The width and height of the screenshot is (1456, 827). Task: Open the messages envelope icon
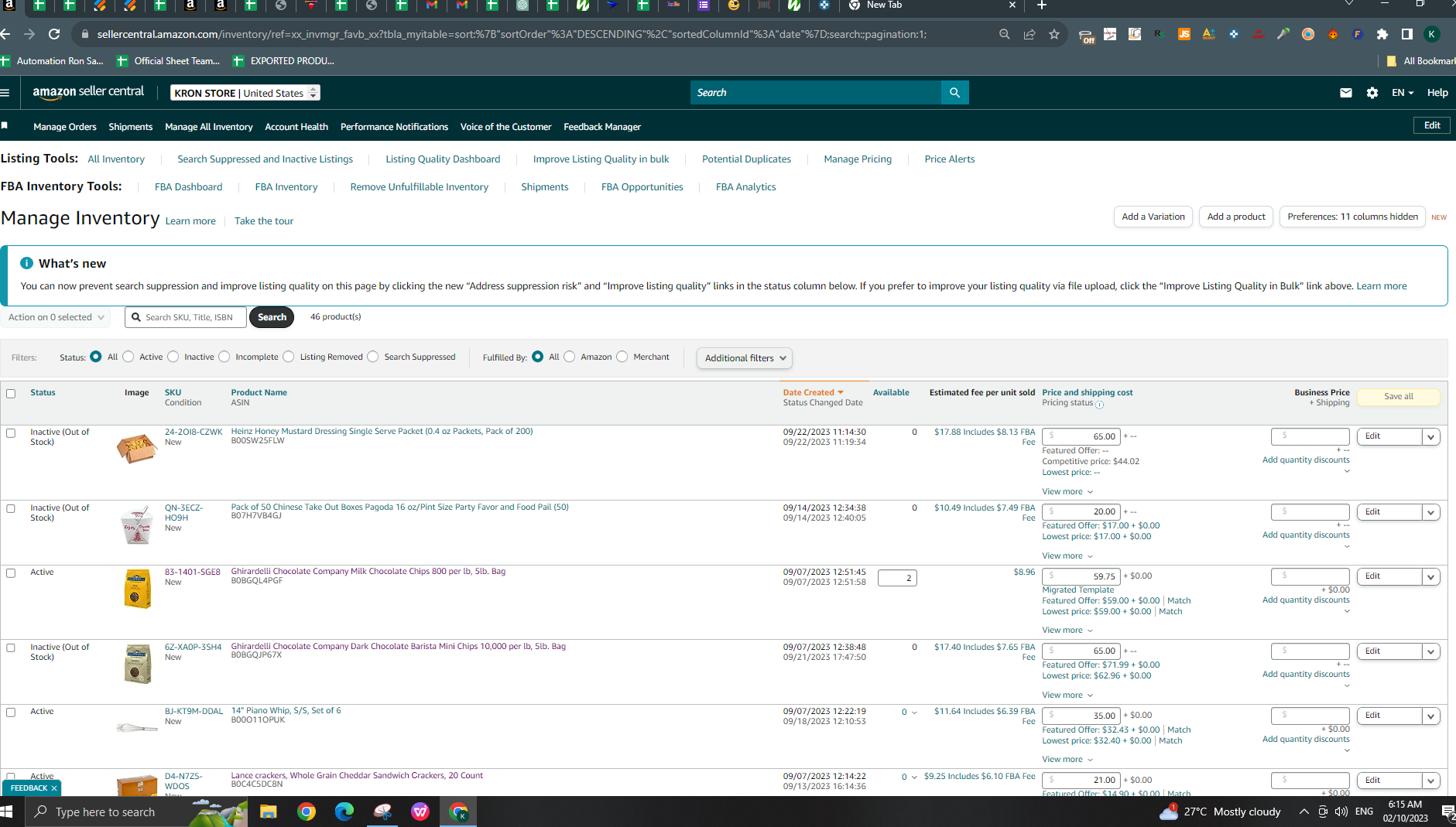pos(1346,93)
